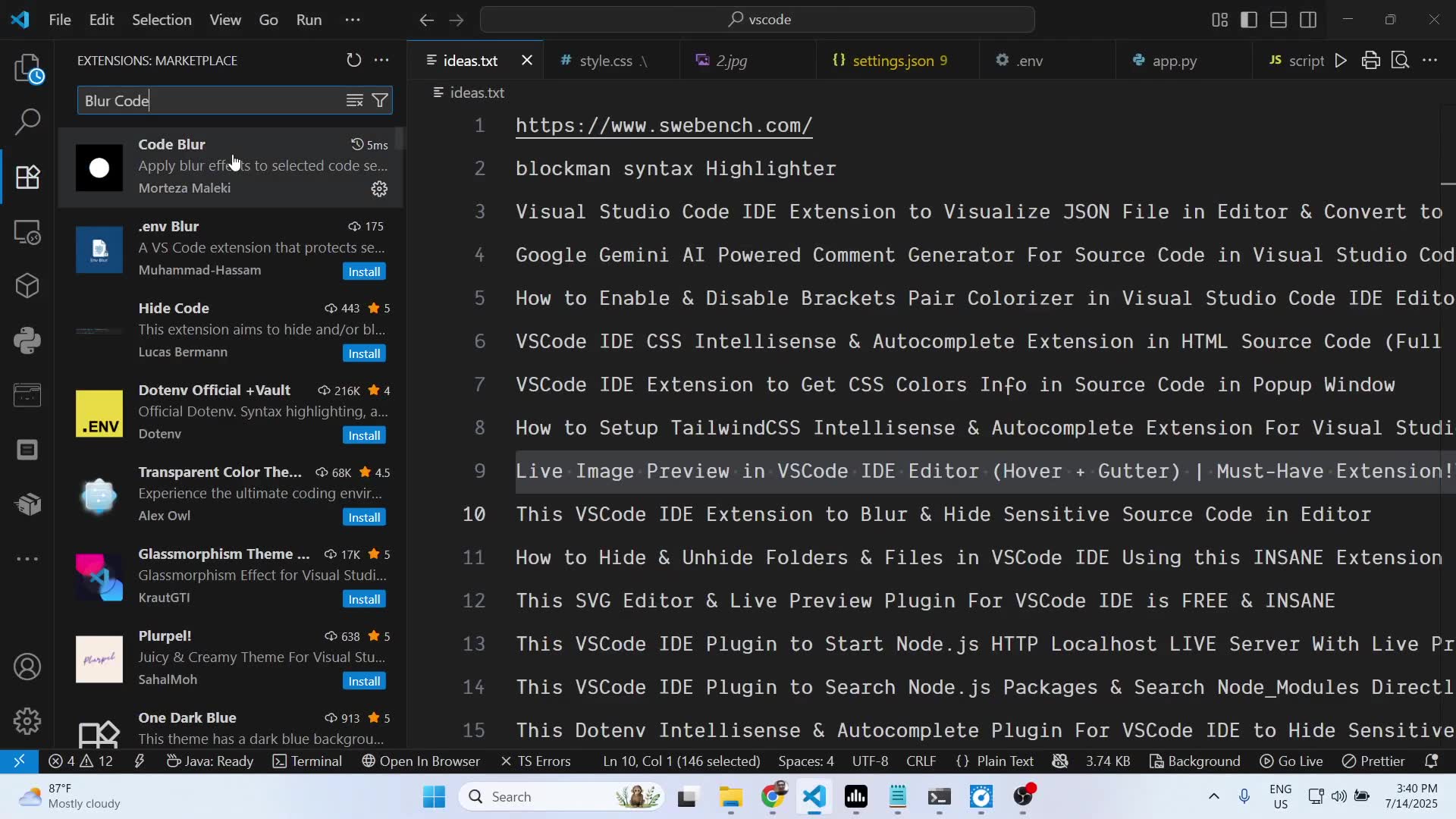Open the Explorer view in activity bar
Viewport: 1456px width, 819px height.
[x=28, y=68]
